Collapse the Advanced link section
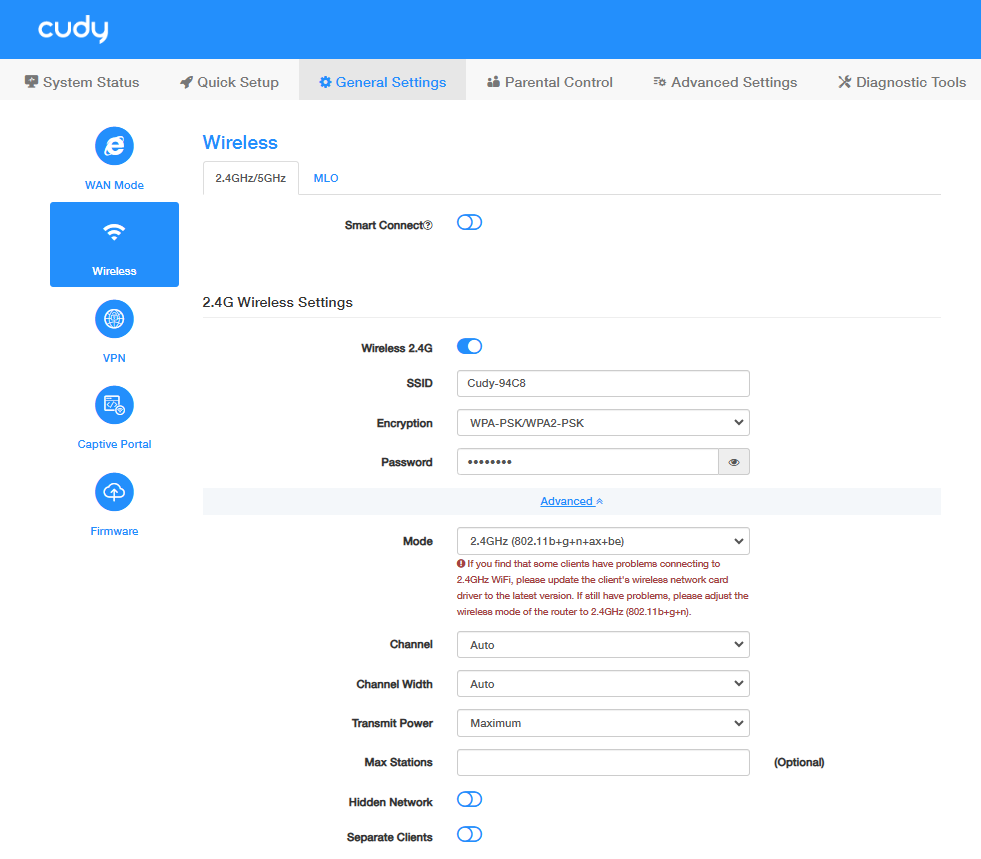981x859 pixels. click(571, 501)
